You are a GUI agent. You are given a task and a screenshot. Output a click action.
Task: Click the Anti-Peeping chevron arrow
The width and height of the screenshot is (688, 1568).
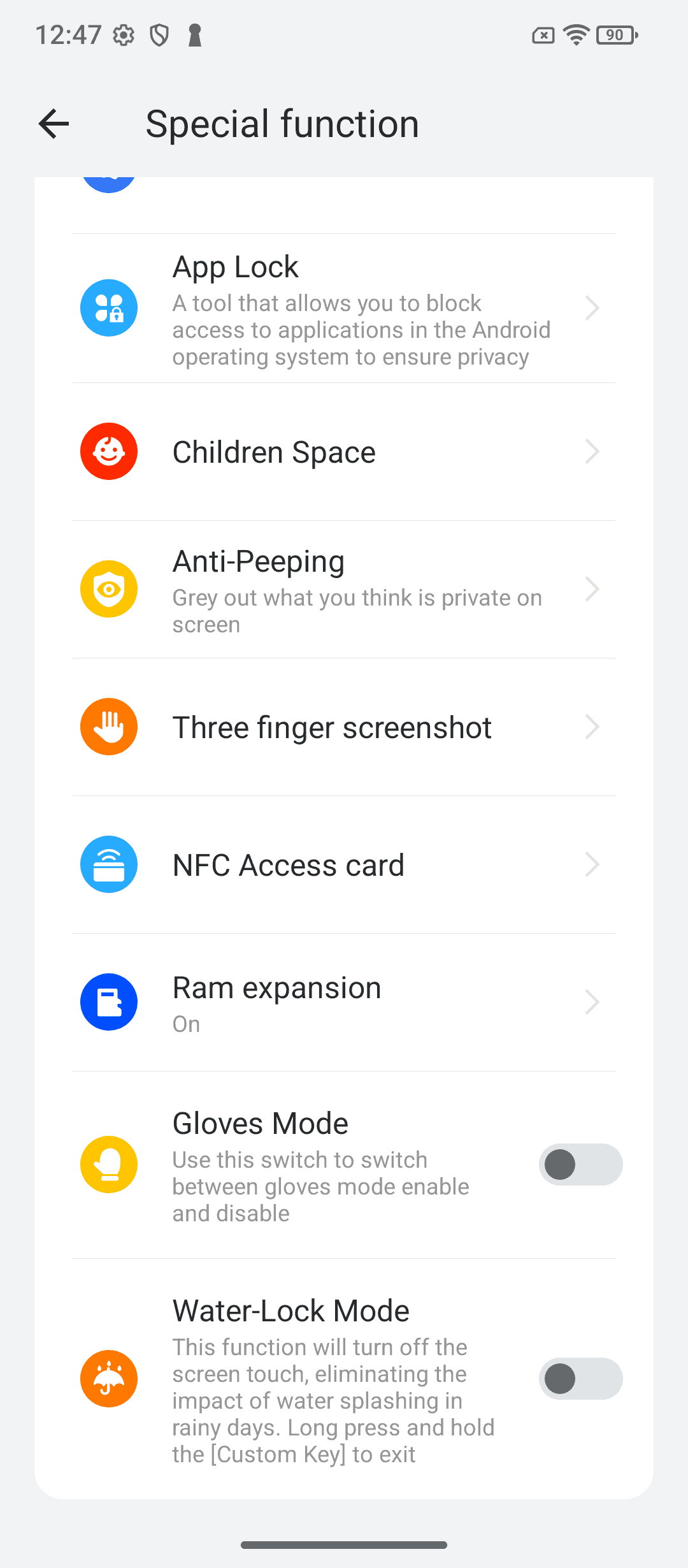click(592, 589)
